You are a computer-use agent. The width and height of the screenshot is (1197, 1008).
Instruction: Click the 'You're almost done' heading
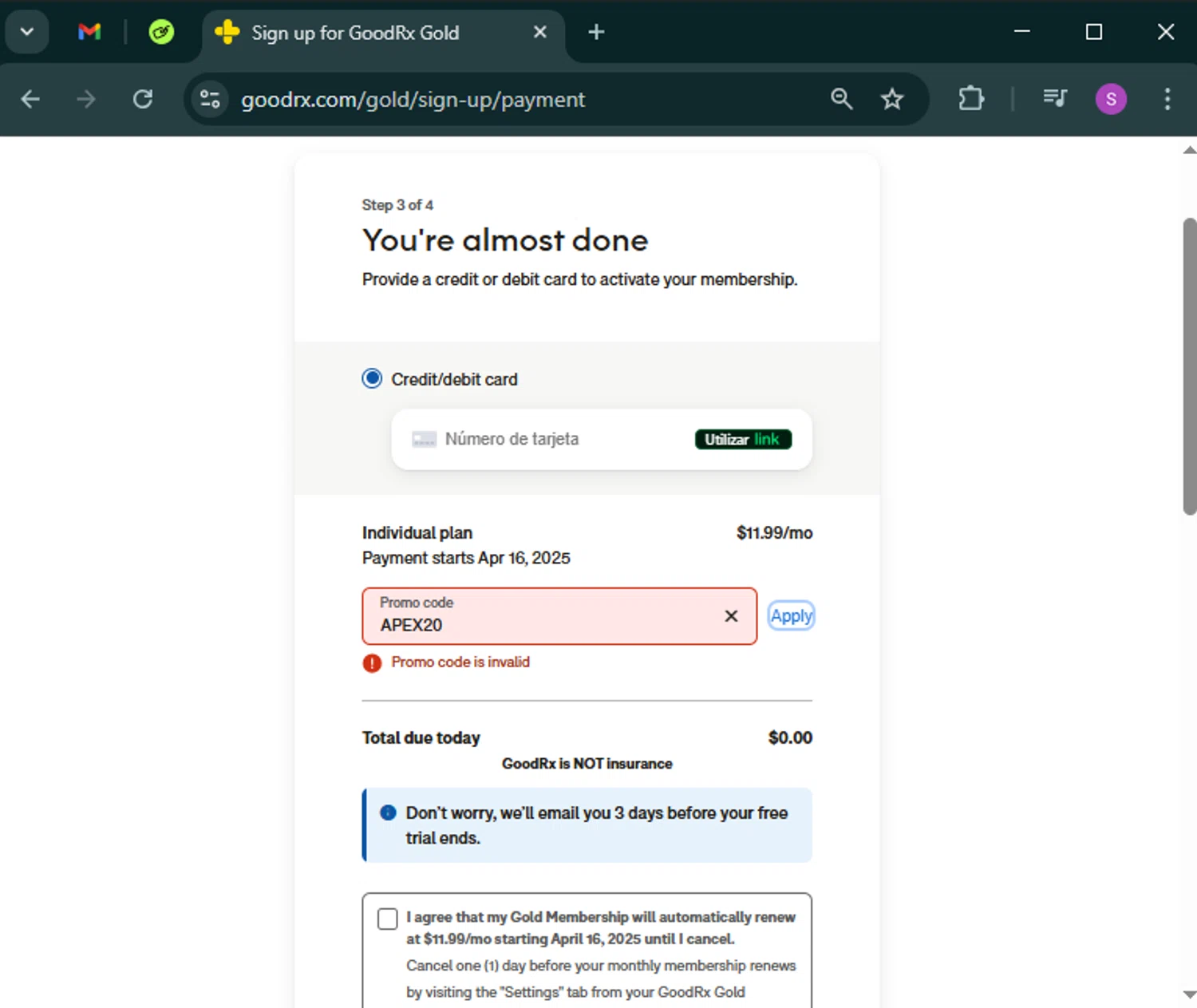coord(505,240)
